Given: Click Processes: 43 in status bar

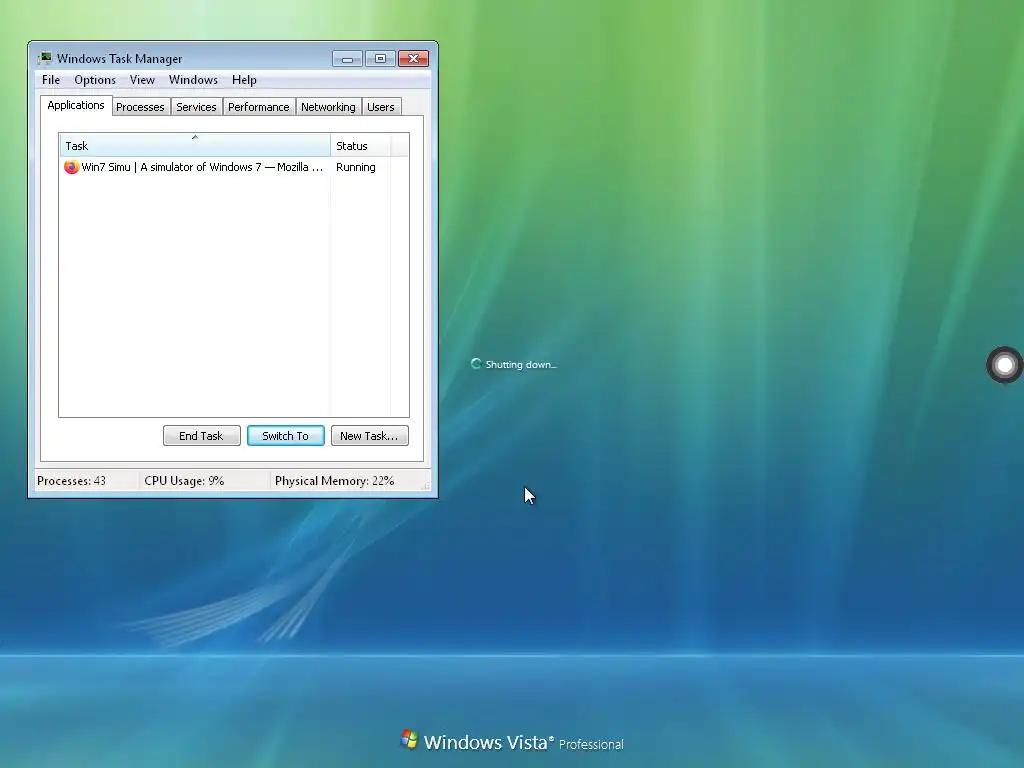Looking at the screenshot, I should coord(71,481).
